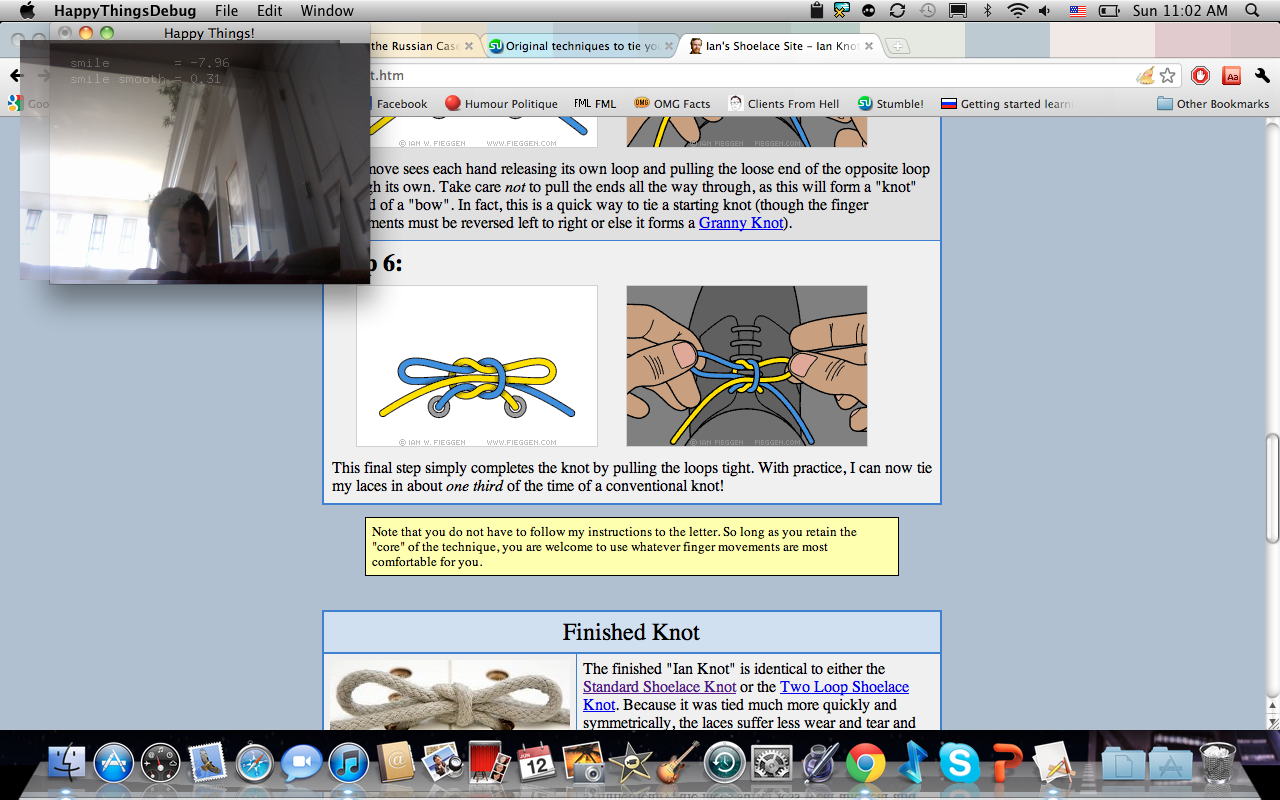Click the battery status icon
The image size is (1280, 800).
point(1108,11)
